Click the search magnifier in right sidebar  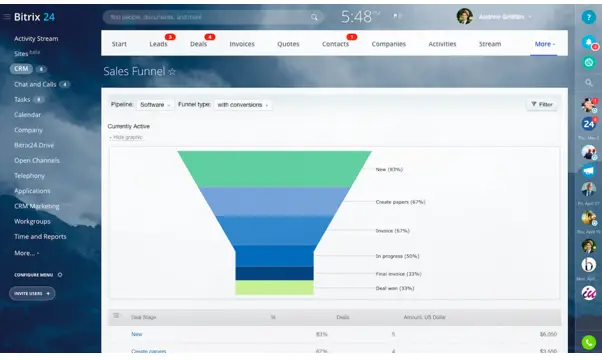click(588, 83)
